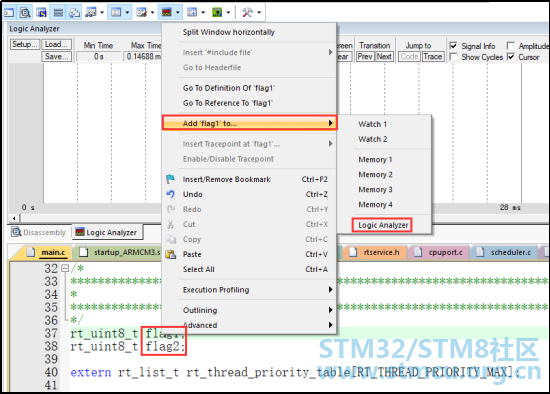Expand the Toolbox dropdown arrow

click(x=259, y=13)
